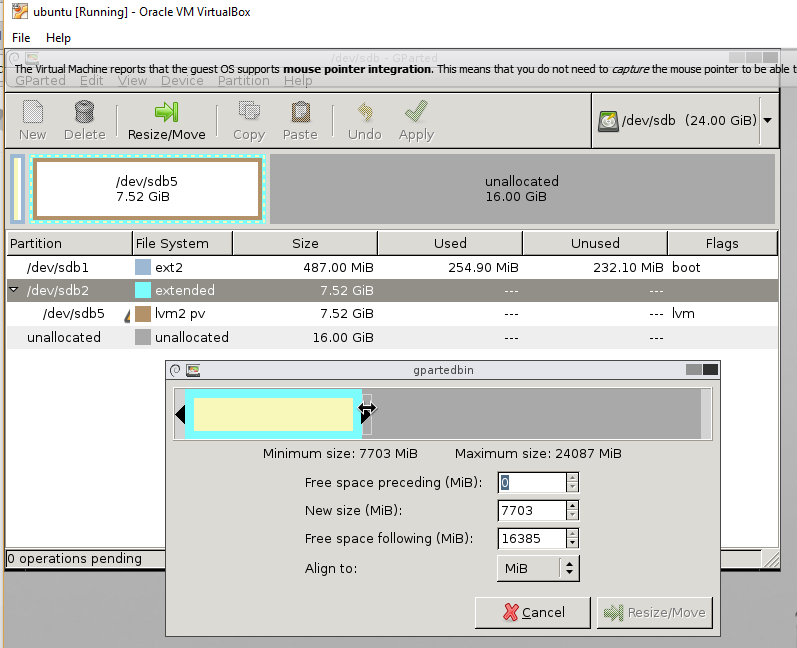The height and width of the screenshot is (648, 797).
Task: Click in Free space preceding input field
Action: 532,482
